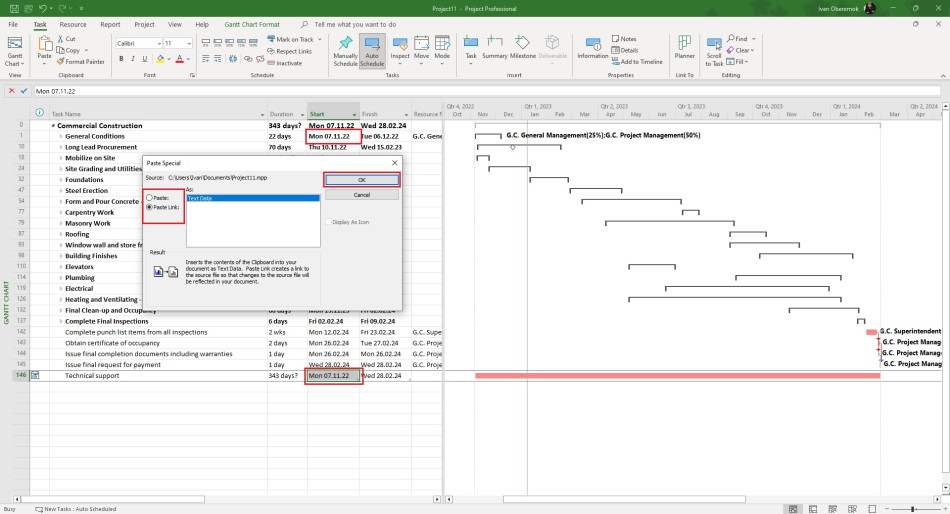Click the Cut scissors button
This screenshot has height=514, width=950.
point(66,39)
